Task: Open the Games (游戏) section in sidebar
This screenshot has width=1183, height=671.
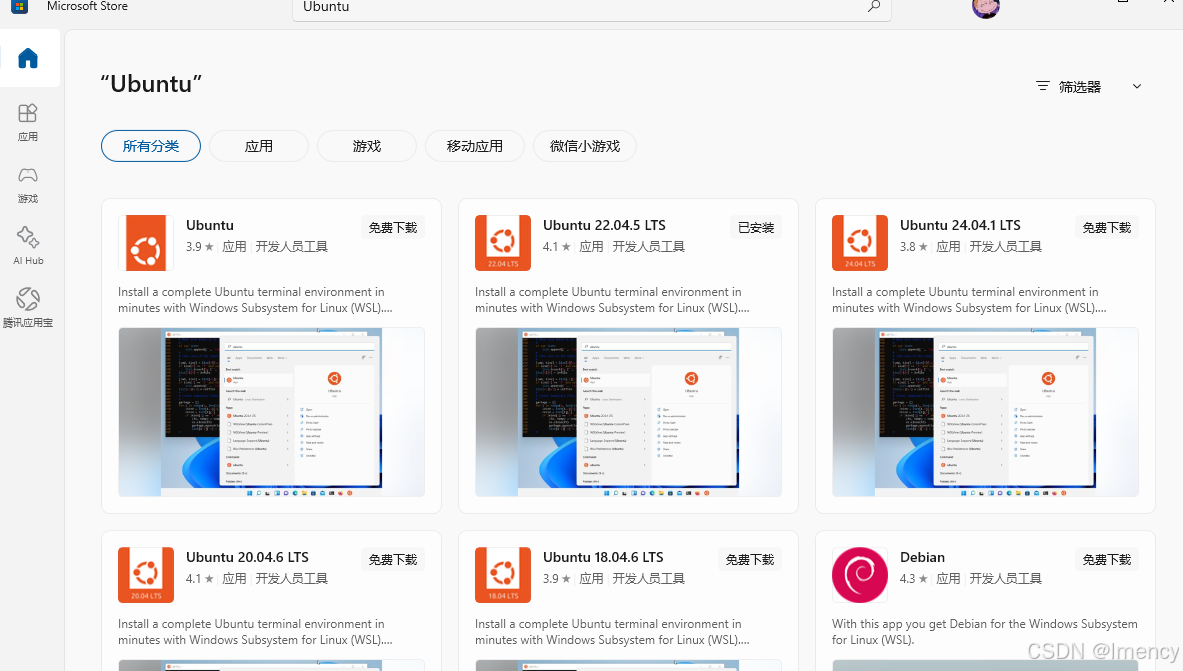Action: (28, 185)
